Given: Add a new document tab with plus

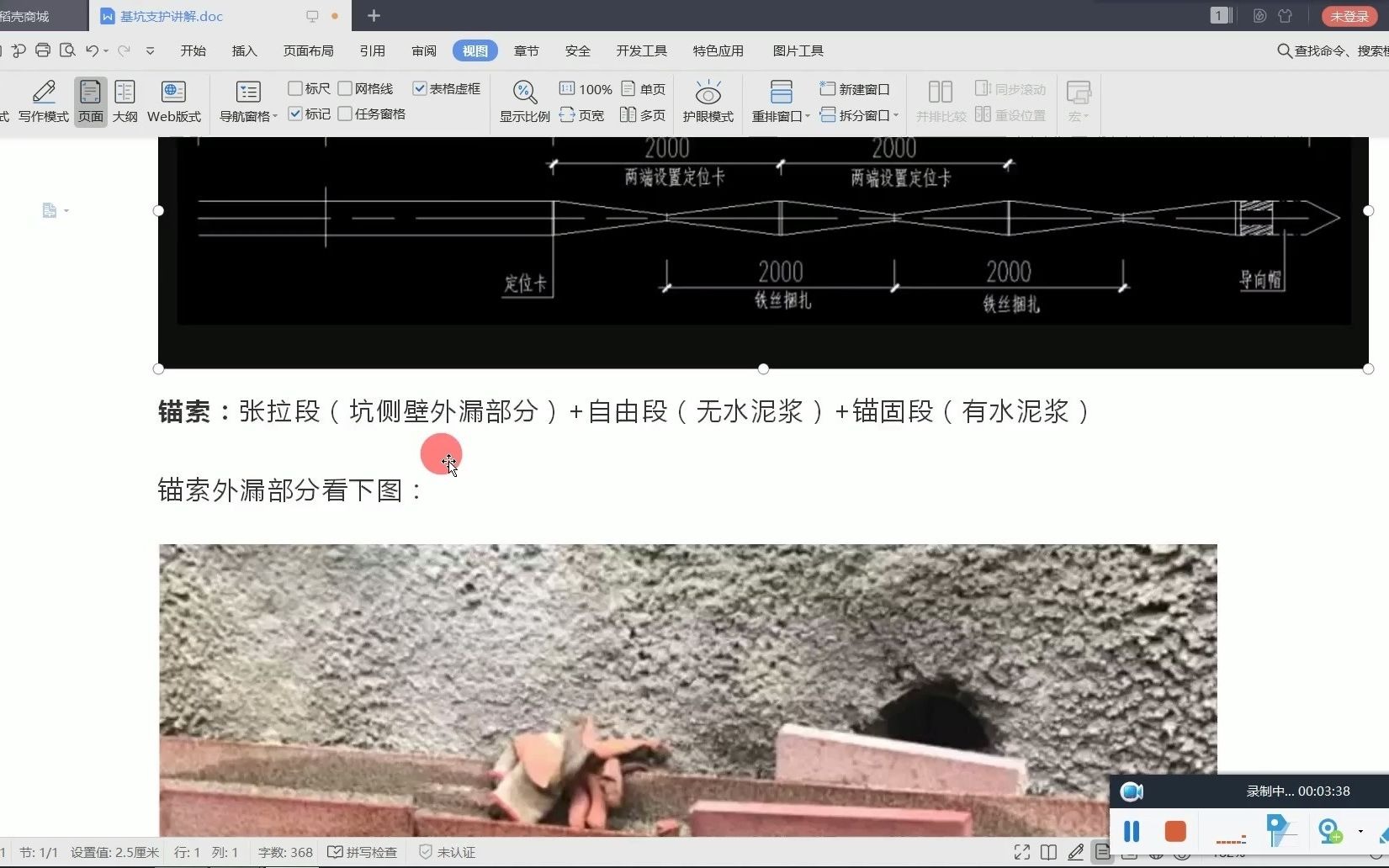Looking at the screenshot, I should click(374, 16).
